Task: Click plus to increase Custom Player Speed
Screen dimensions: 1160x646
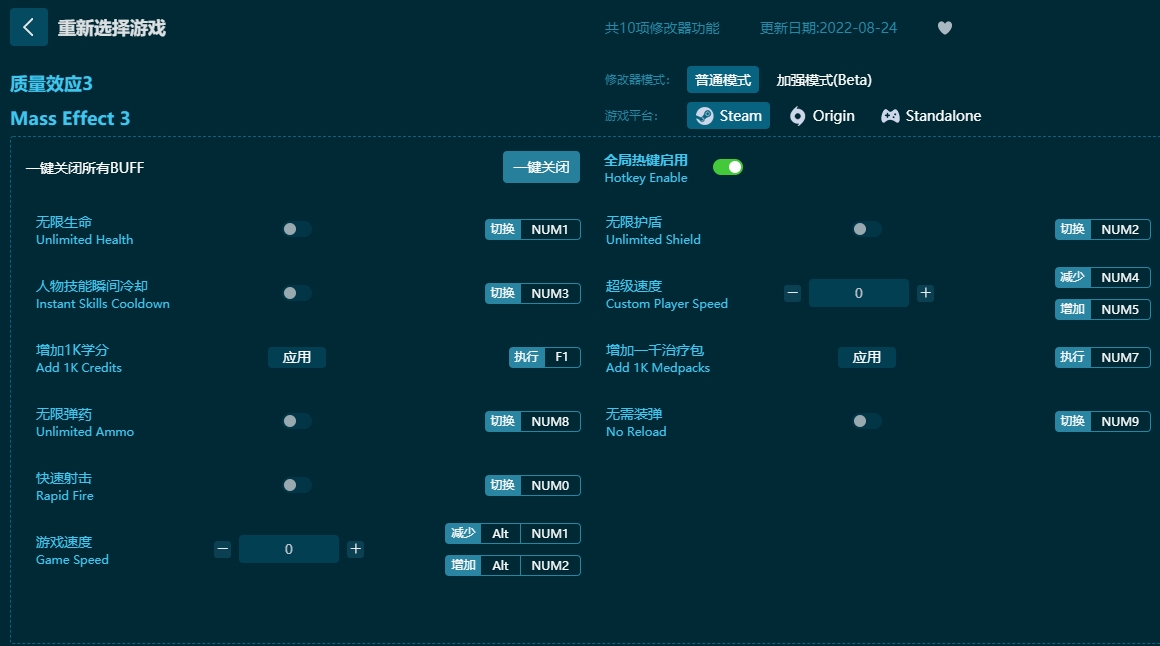Action: 923,293
